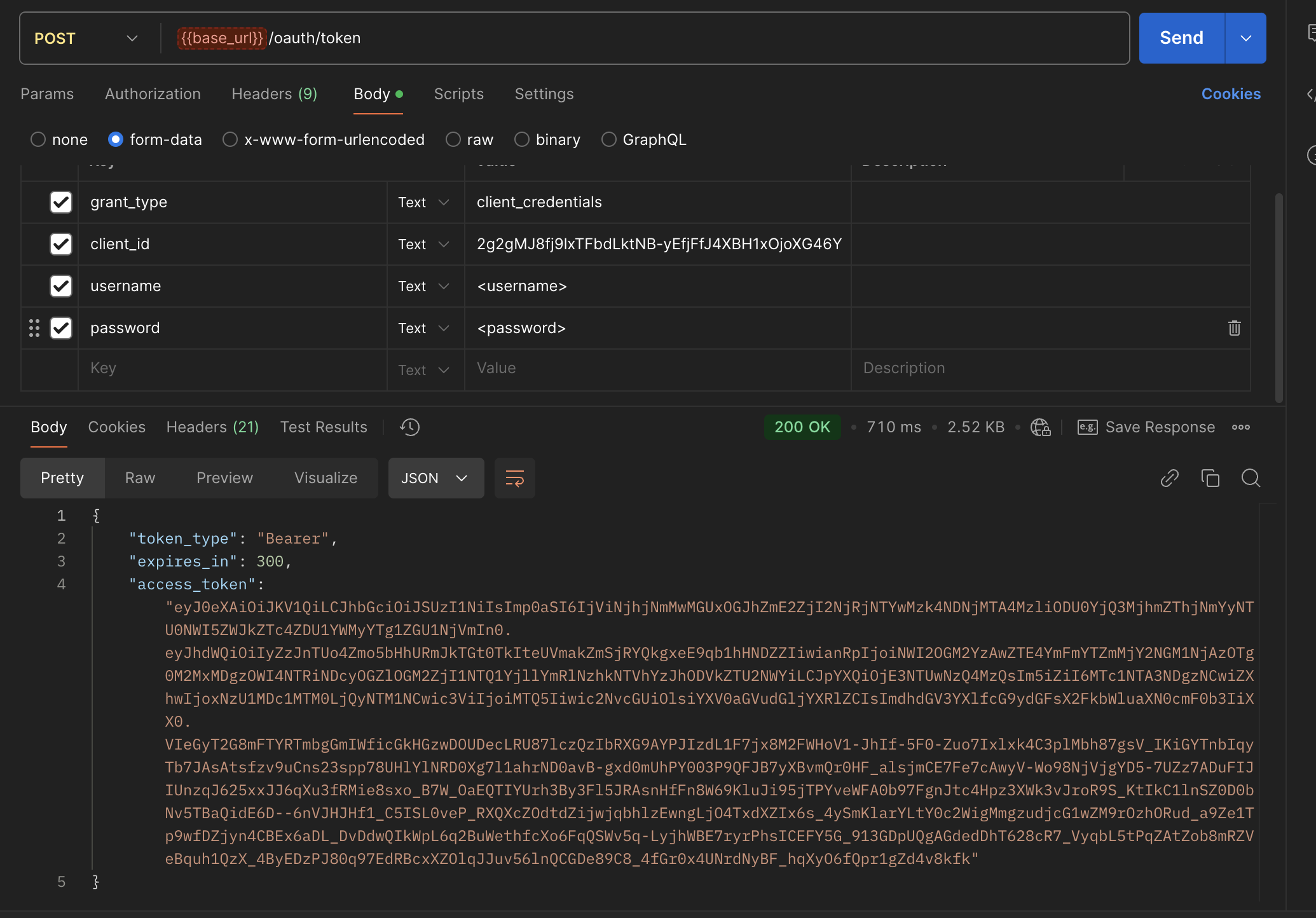Viewport: 1316px width, 918px height.
Task: Click the Send button
Action: tap(1181, 38)
